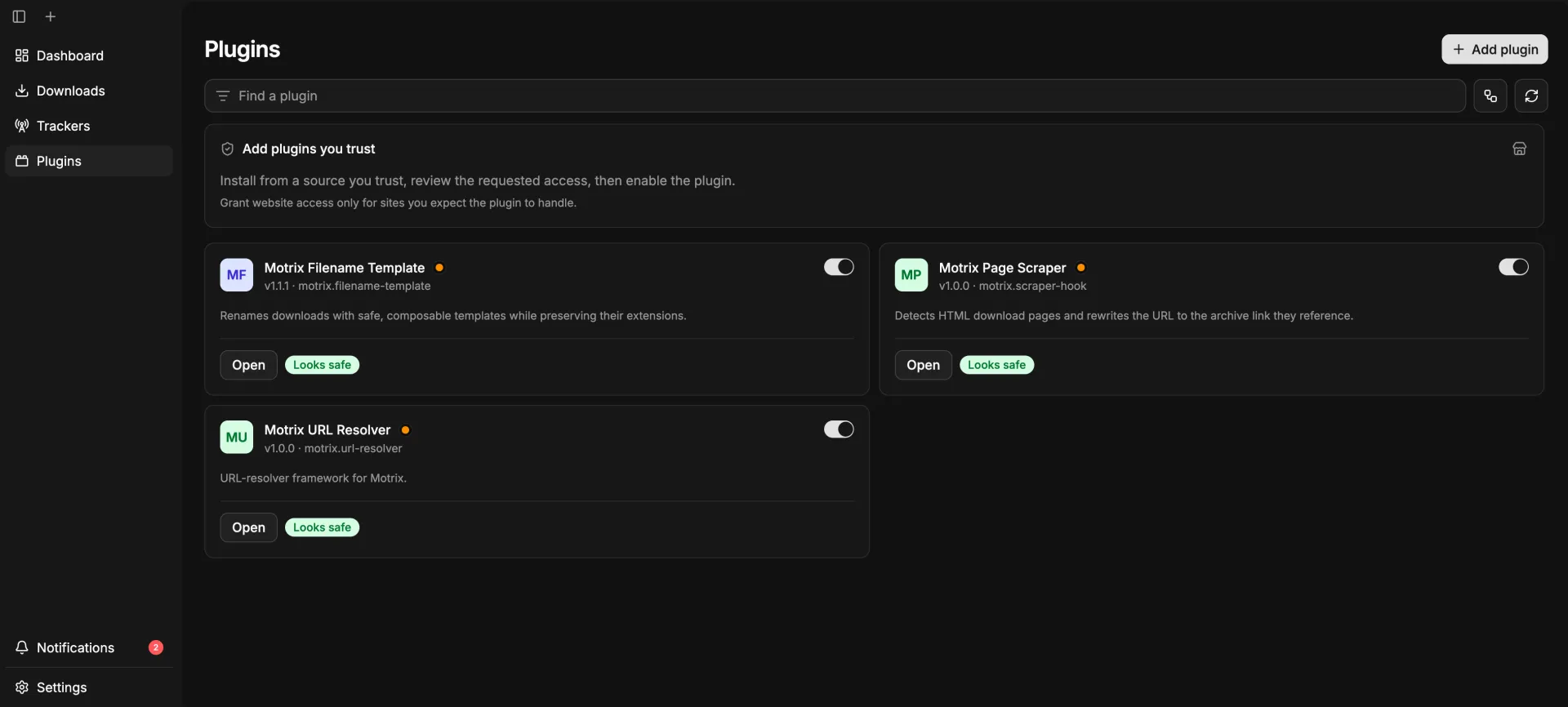Focus the Find a plugin search field

tap(835, 96)
